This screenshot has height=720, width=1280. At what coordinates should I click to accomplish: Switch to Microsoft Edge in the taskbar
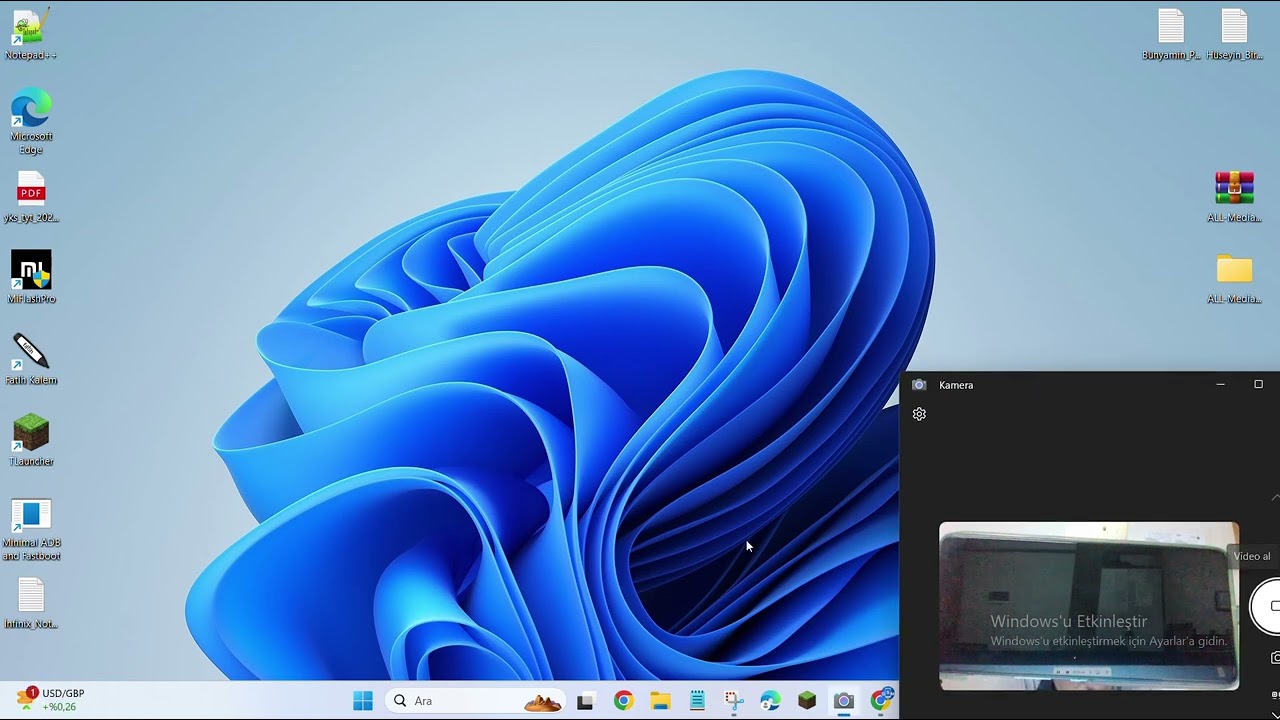pos(770,701)
